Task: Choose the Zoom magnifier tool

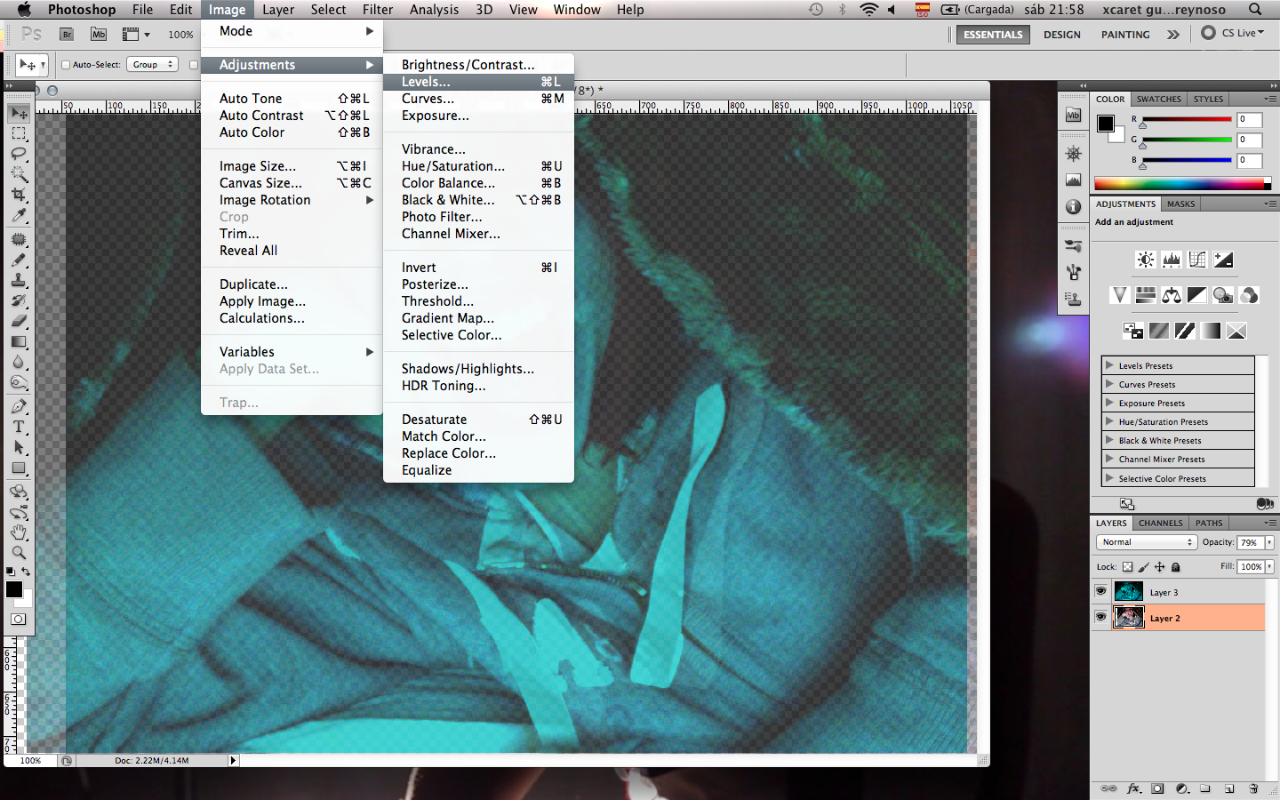Action: [x=18, y=552]
